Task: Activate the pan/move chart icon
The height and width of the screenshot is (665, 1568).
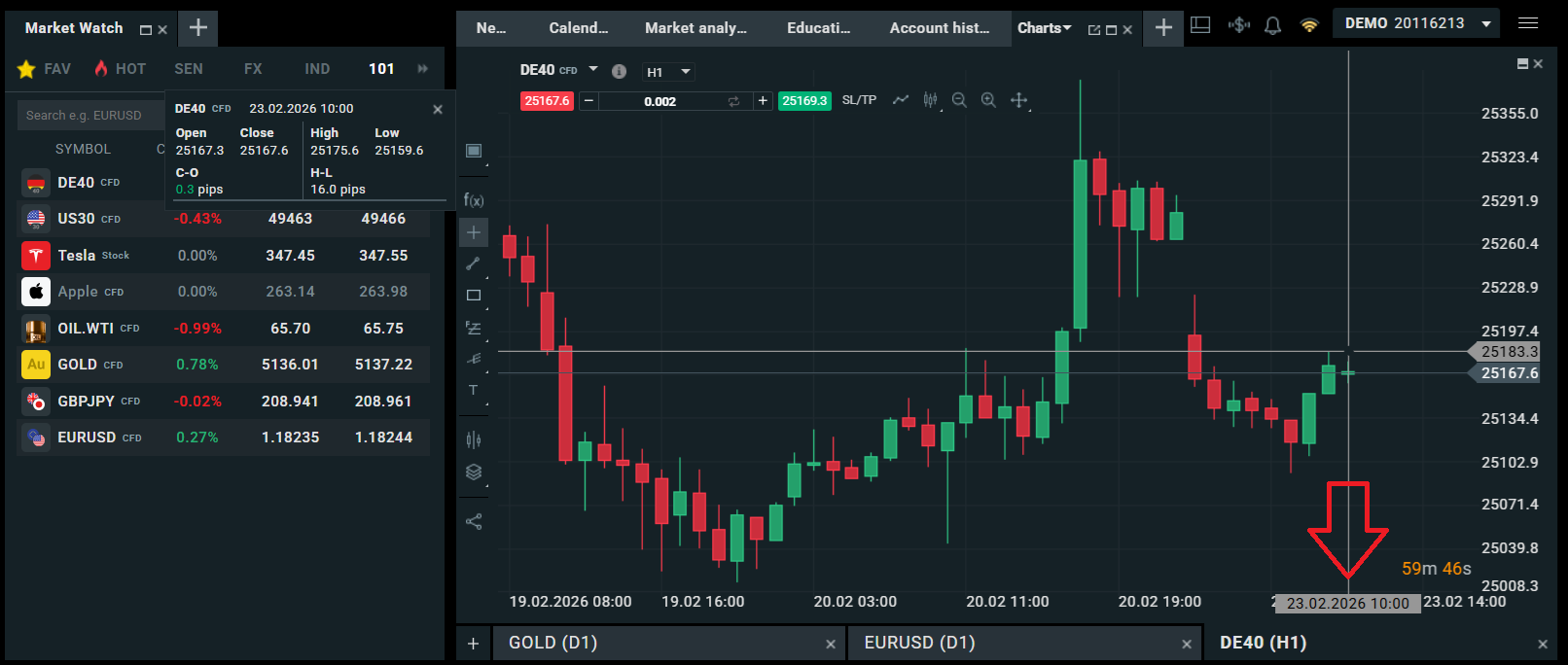Action: (1018, 99)
